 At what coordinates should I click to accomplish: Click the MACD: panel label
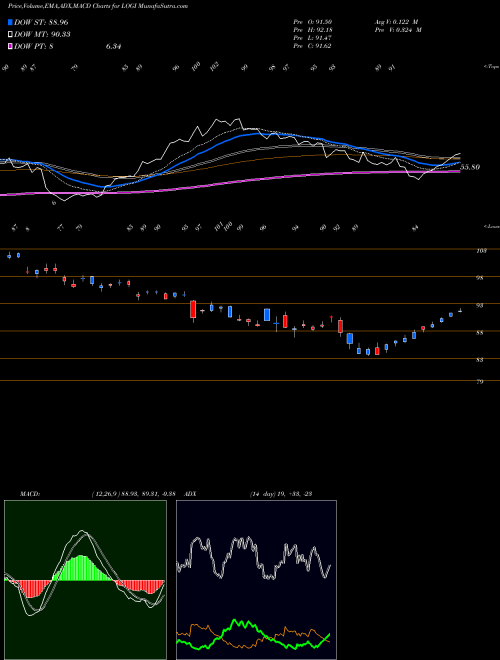pyautogui.click(x=30, y=494)
